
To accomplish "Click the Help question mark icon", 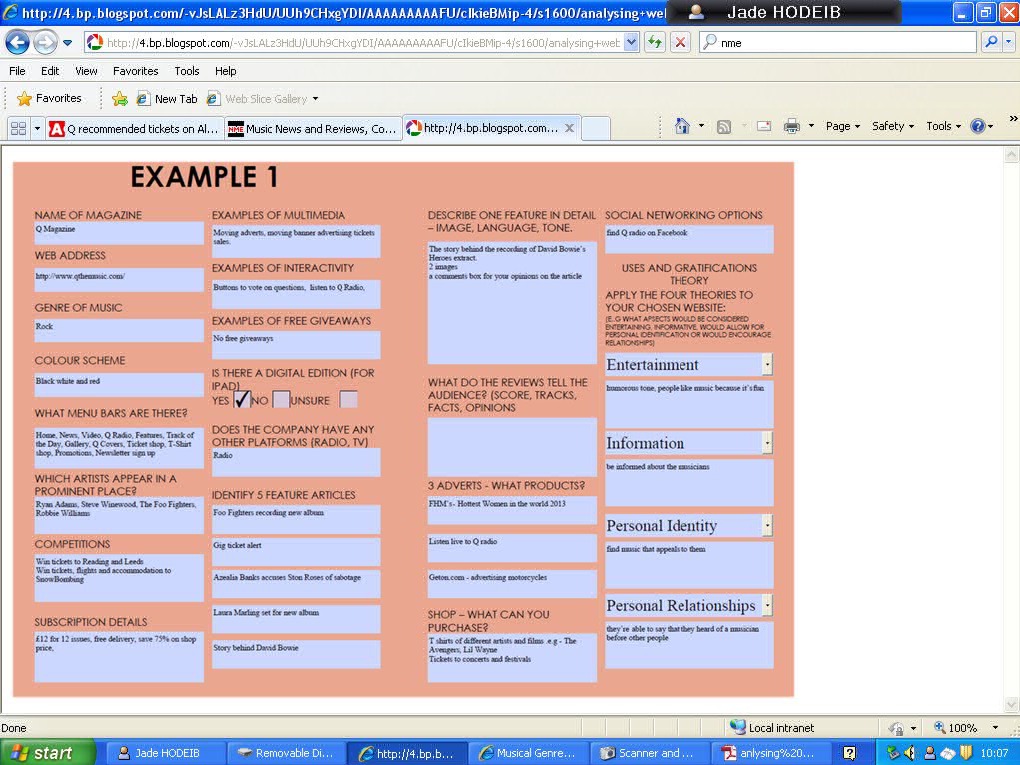I will point(977,126).
